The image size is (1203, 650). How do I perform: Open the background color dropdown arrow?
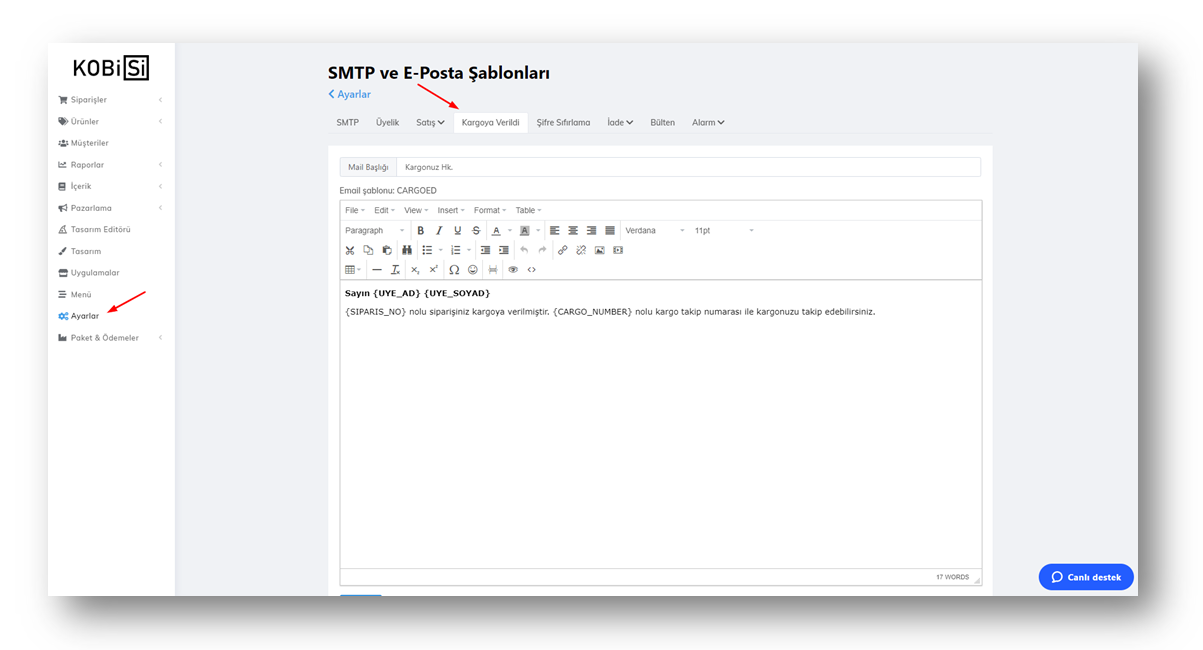pos(538,230)
